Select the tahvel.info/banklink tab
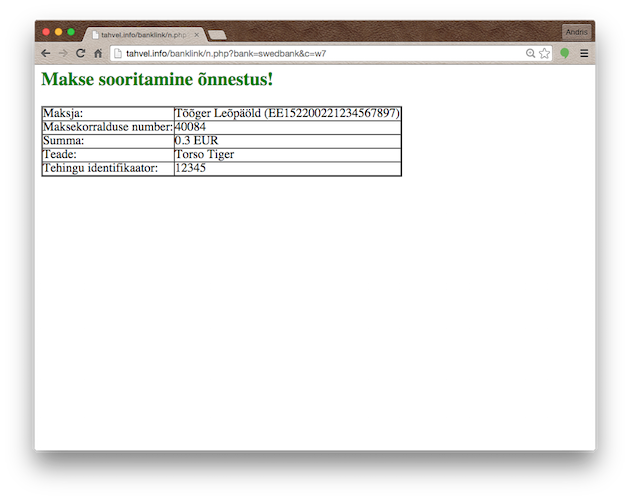630x500 pixels. pos(142,35)
